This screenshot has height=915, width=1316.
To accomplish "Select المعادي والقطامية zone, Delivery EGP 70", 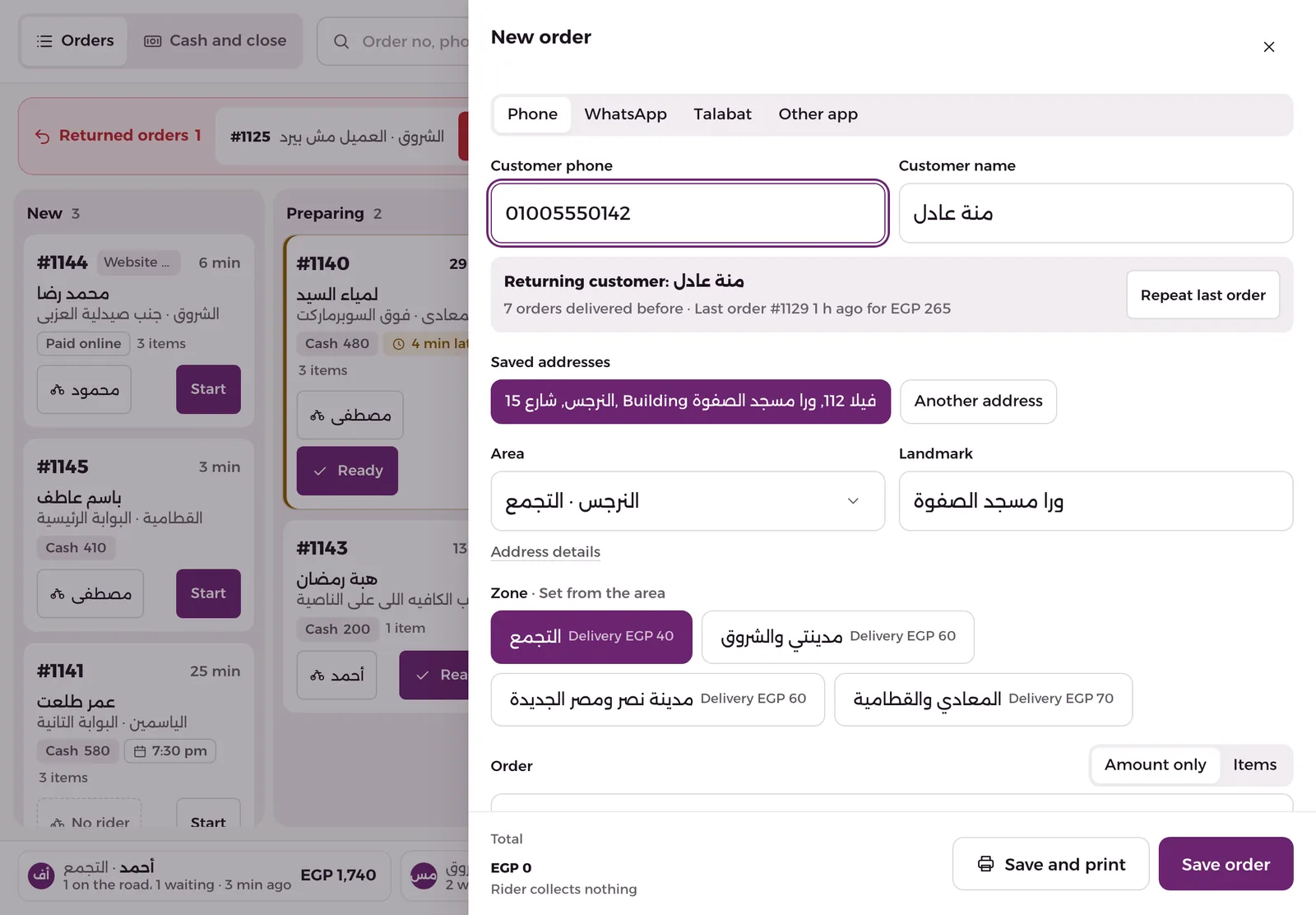I will click(983, 699).
